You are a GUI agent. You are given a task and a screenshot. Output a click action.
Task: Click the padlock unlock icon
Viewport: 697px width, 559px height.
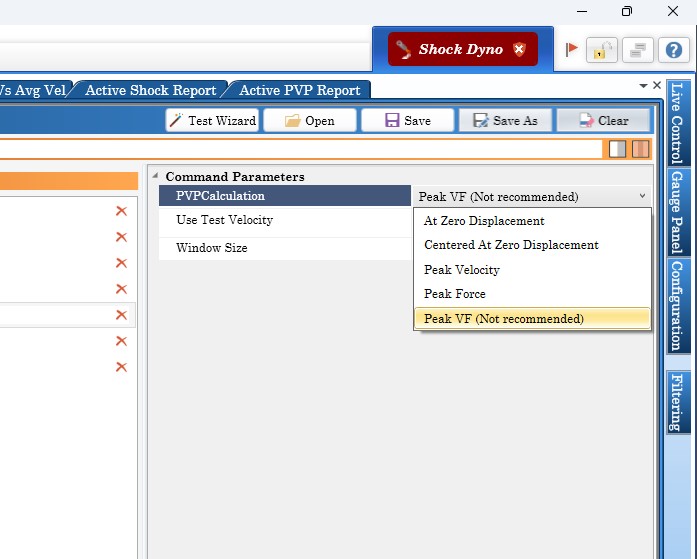point(602,50)
